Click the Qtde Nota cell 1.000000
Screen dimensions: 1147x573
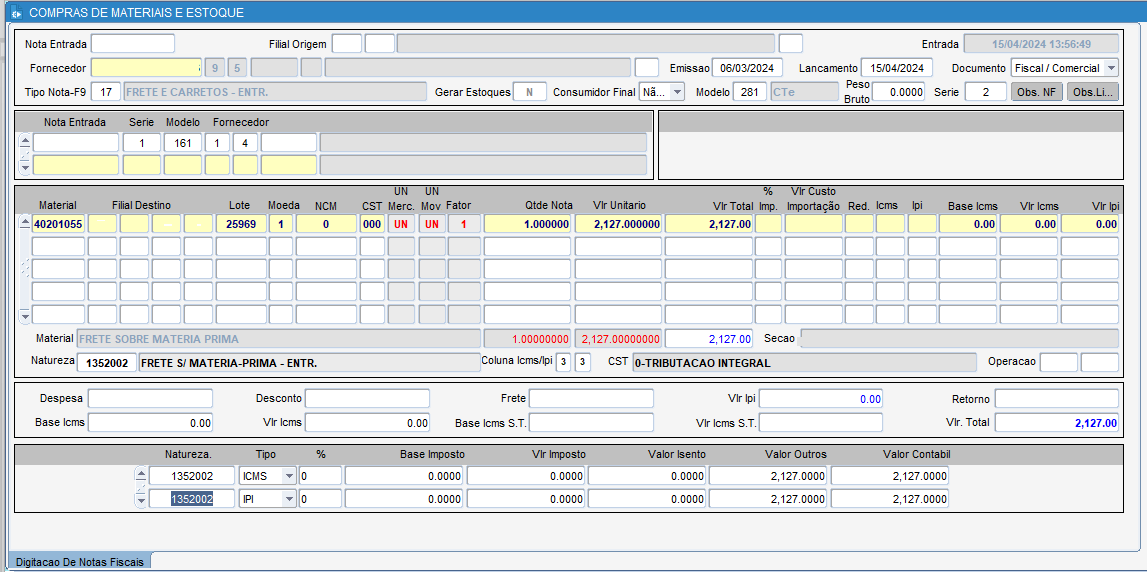pos(527,224)
